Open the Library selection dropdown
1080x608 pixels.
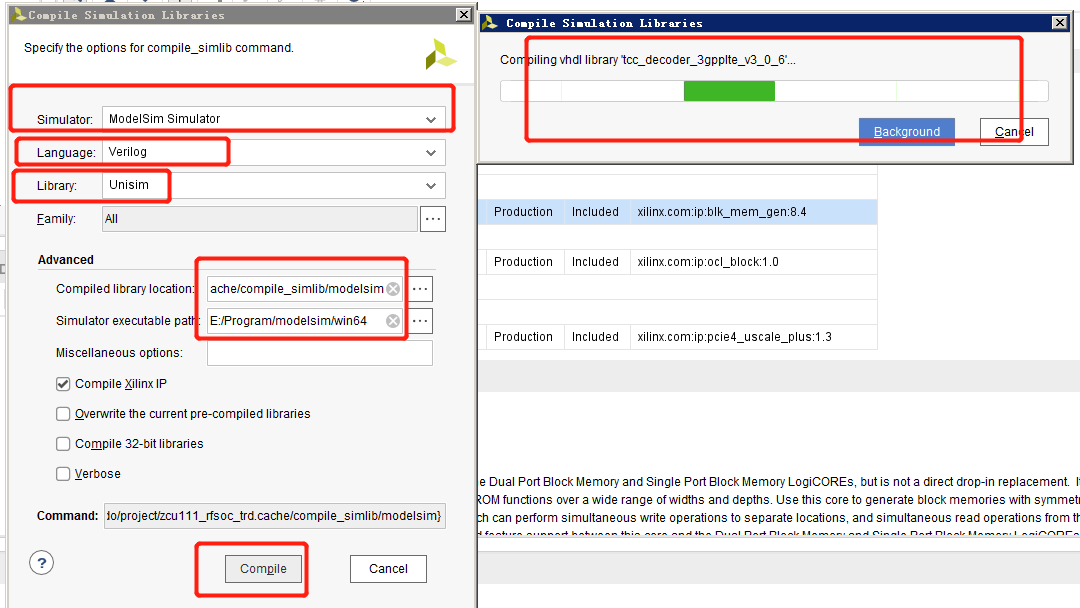[430, 185]
